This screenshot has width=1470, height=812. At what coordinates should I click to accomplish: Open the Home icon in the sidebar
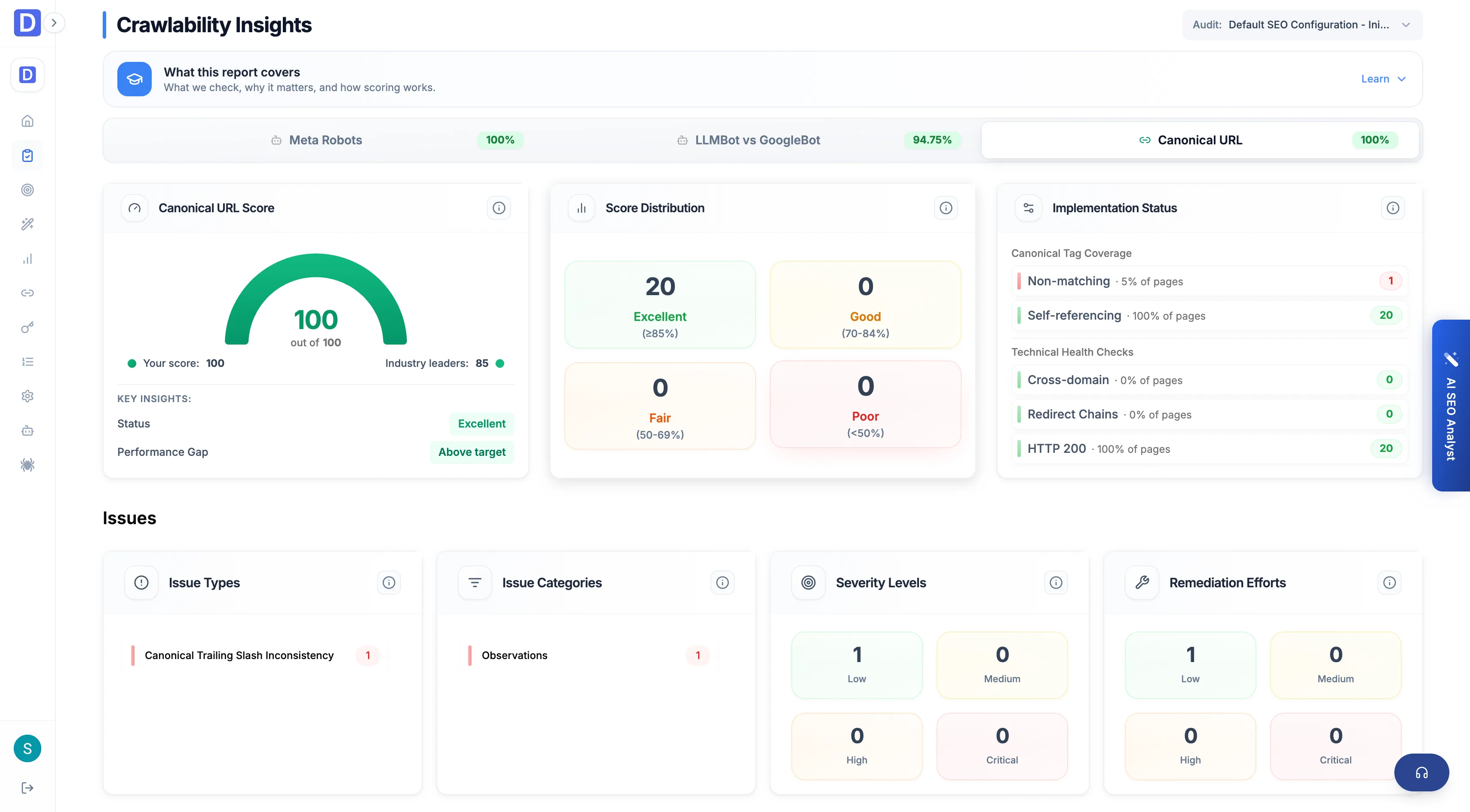coord(28,121)
